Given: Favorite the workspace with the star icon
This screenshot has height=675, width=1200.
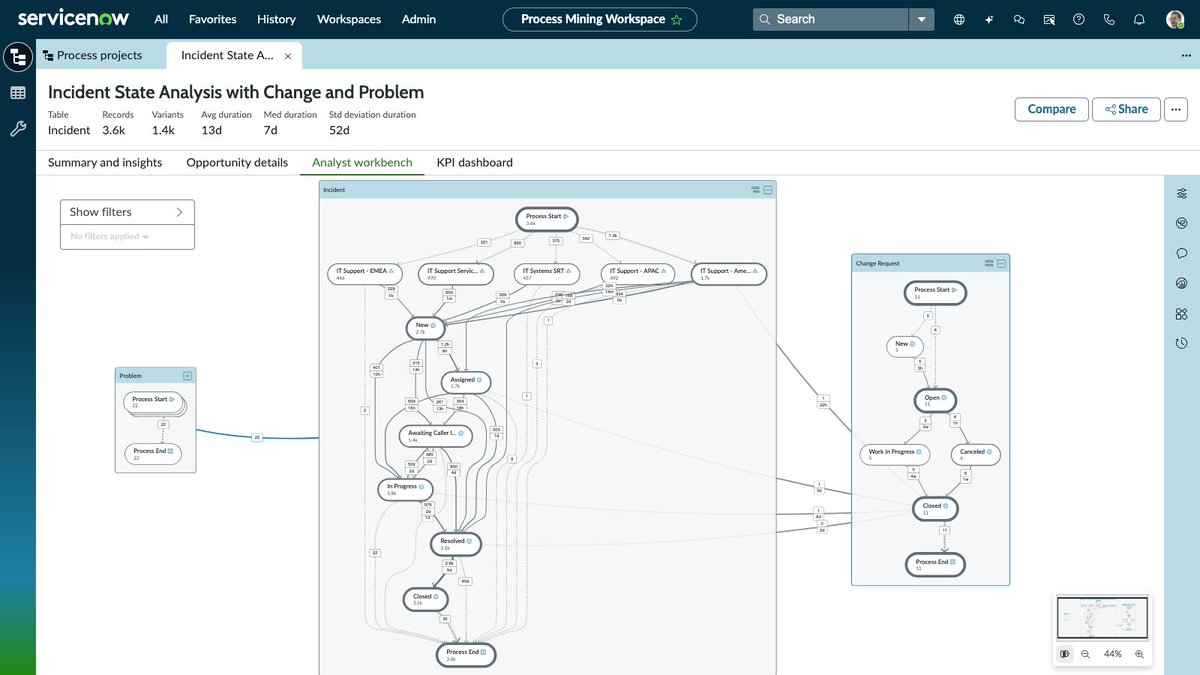Looking at the screenshot, I should (677, 19).
